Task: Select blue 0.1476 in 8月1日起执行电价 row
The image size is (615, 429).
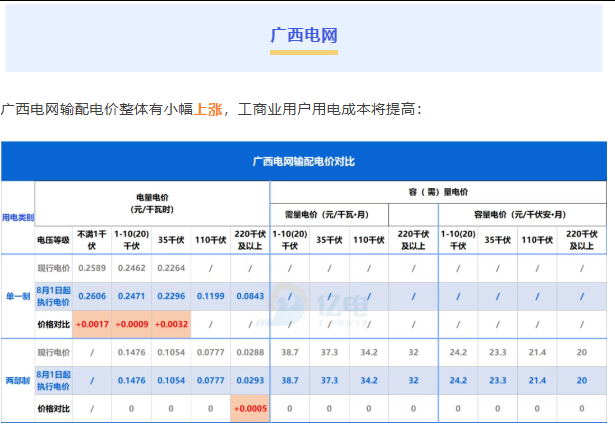Action: [131, 381]
